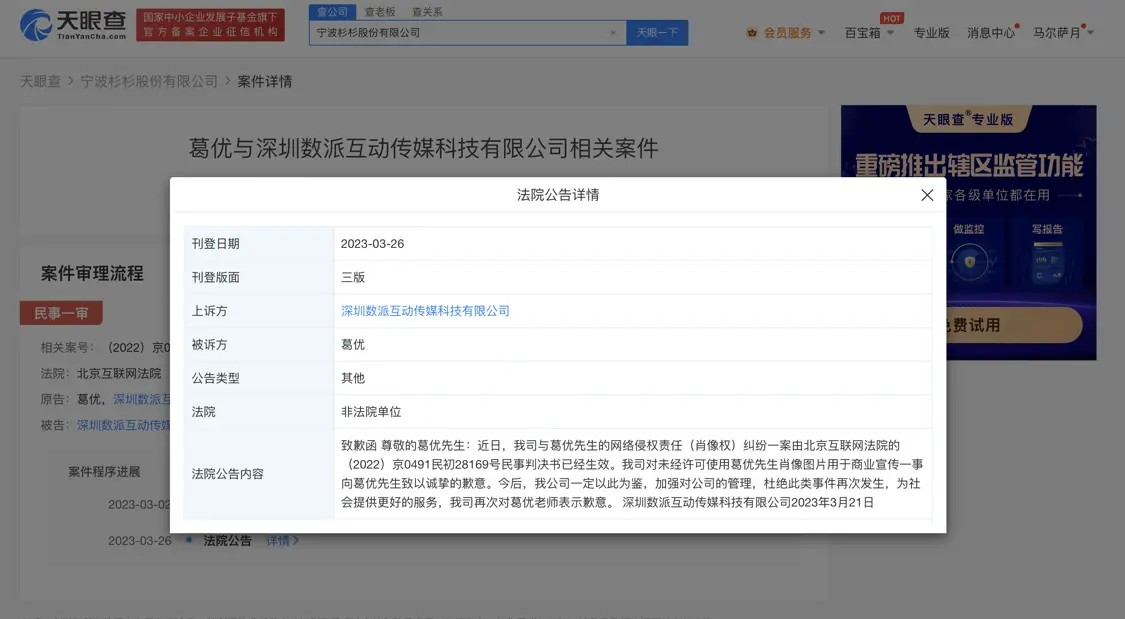Open 深圳数派互动传媒科技有限公司 link in dialog
The image size is (1125, 619).
(x=425, y=311)
